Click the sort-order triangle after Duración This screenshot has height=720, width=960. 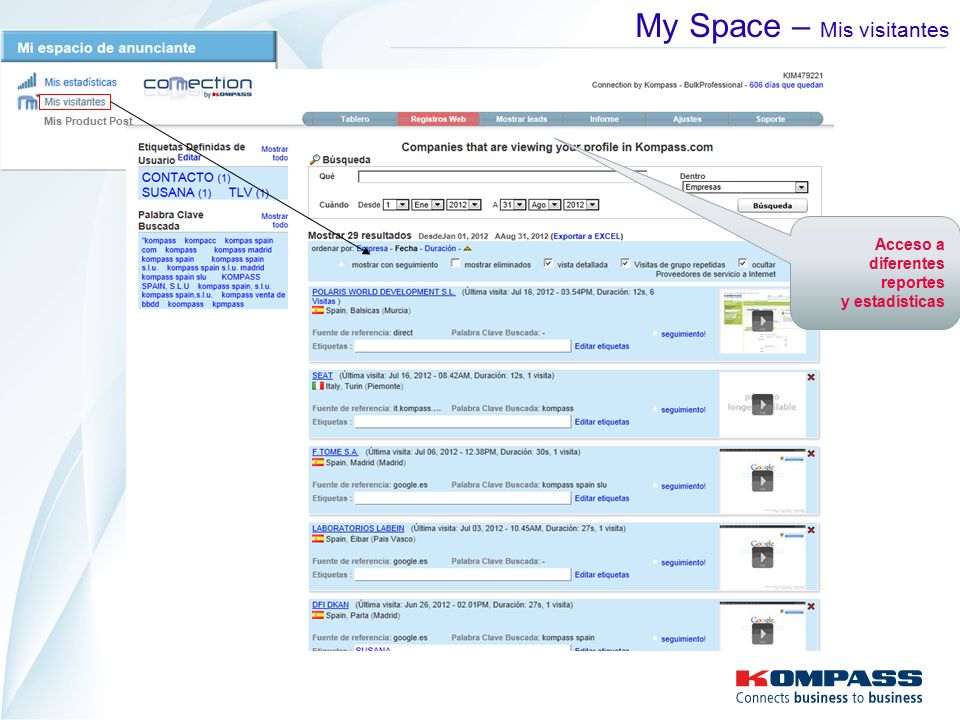click(467, 249)
